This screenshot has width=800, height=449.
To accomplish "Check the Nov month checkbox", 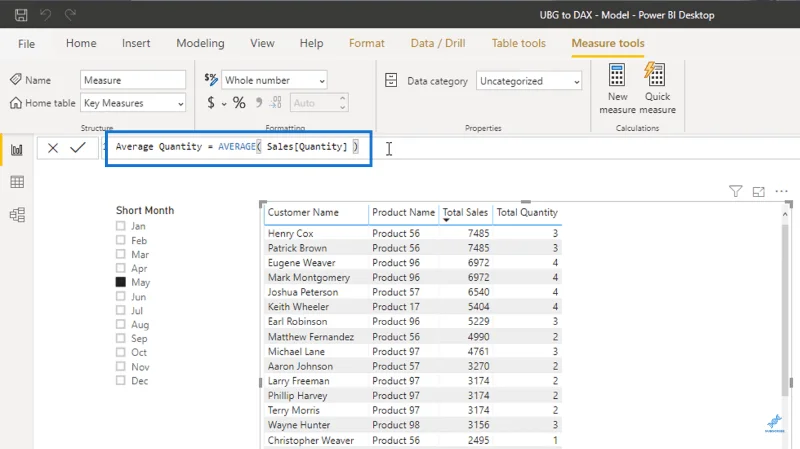I will click(120, 366).
